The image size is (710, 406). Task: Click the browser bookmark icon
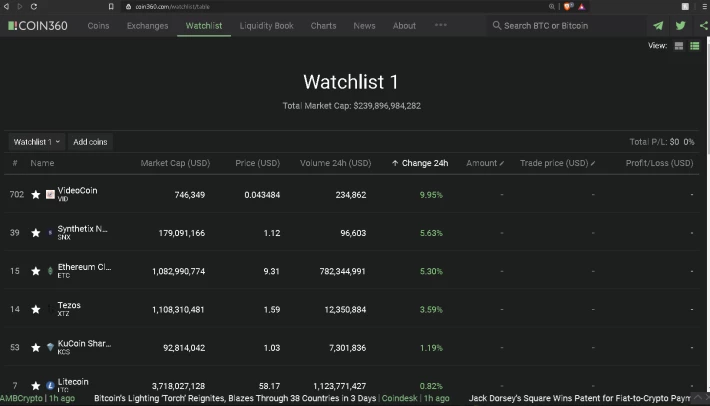[x=111, y=6]
